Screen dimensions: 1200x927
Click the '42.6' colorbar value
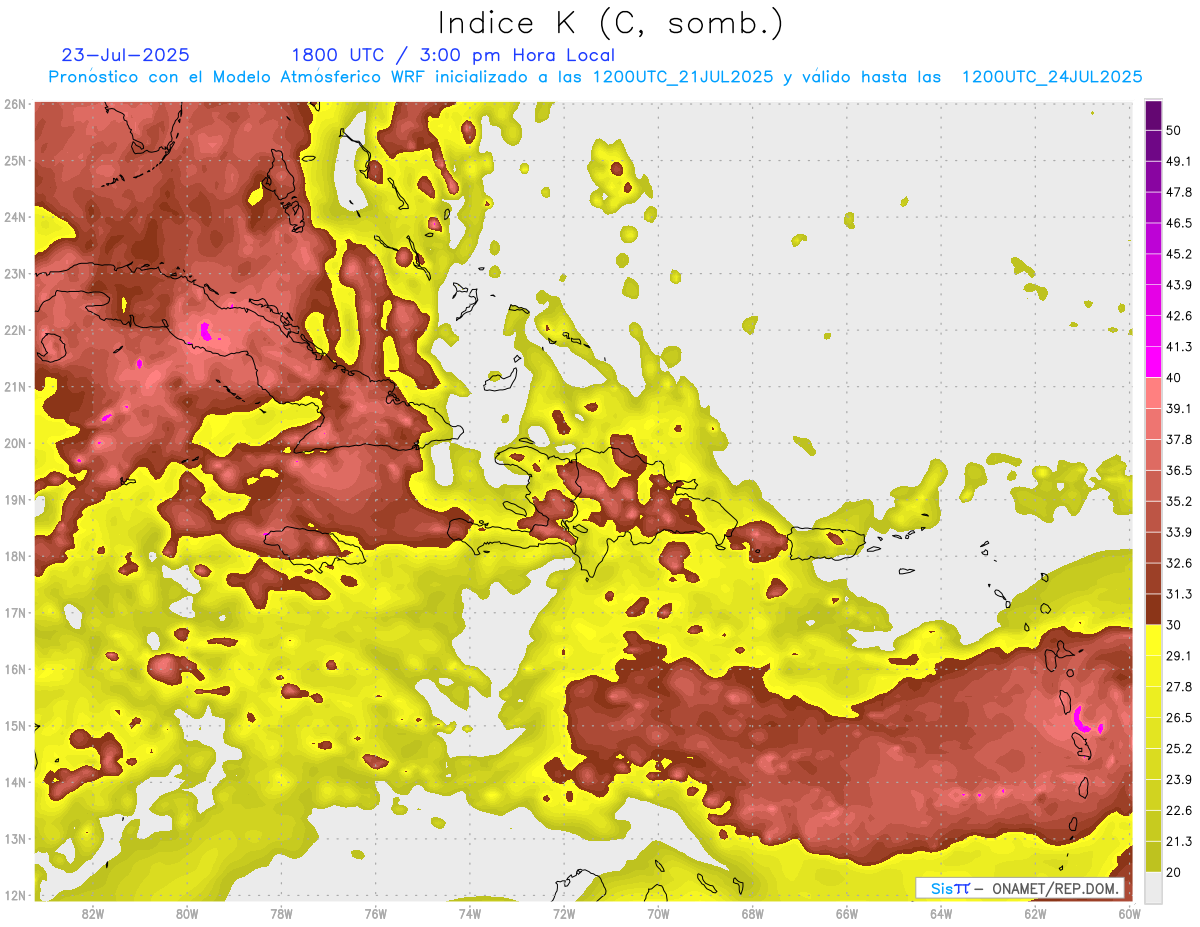[1180, 316]
